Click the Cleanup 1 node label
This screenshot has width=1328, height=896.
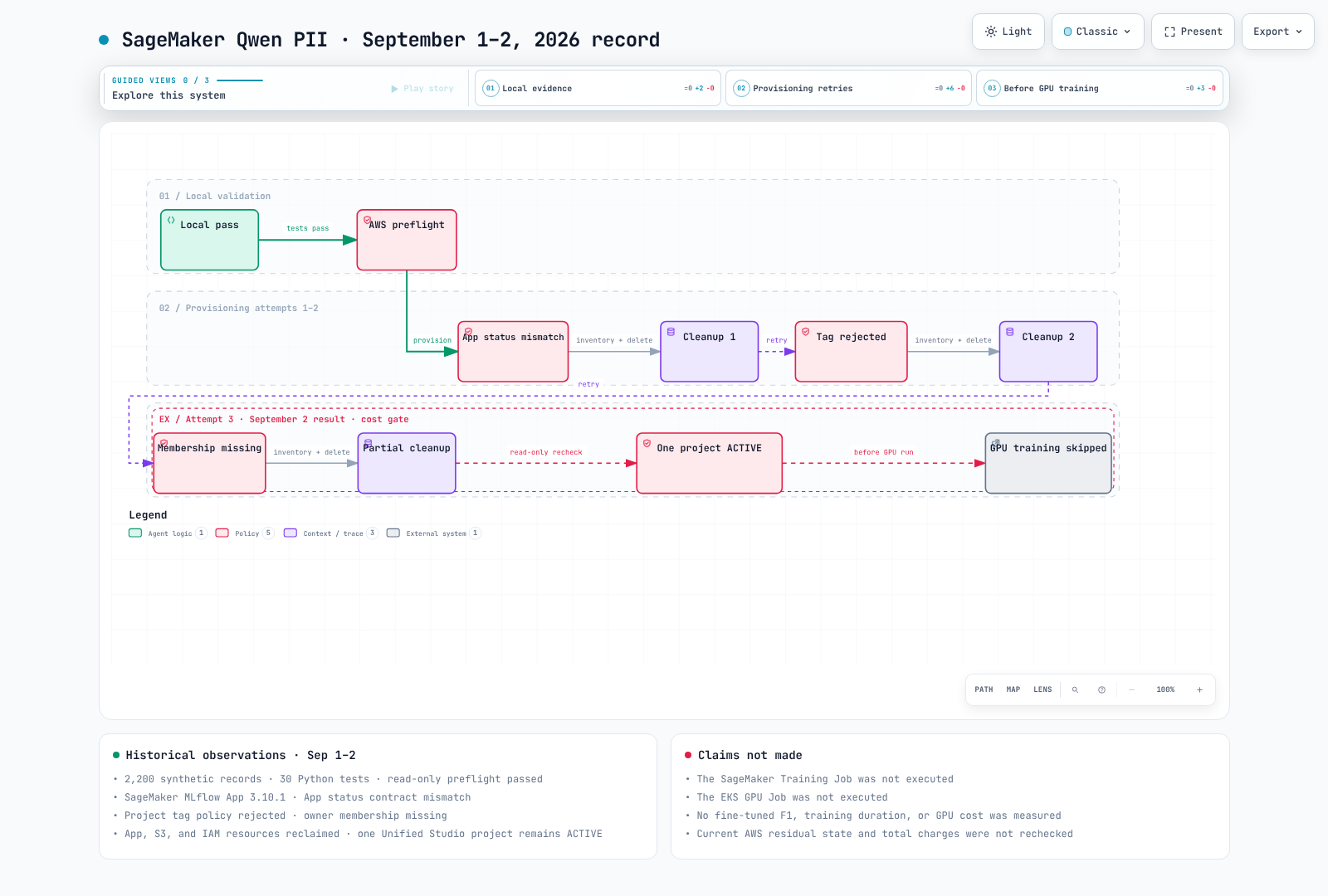click(x=710, y=337)
